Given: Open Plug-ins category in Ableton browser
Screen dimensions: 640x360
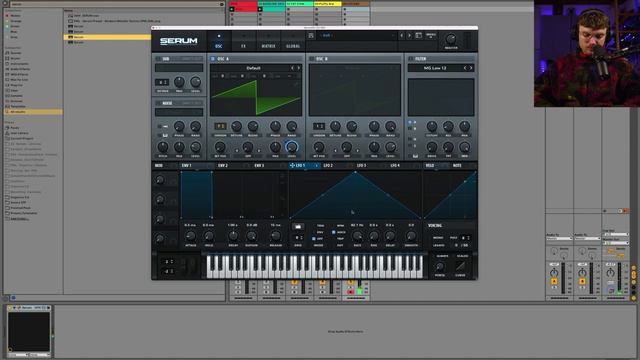Looking at the screenshot, I should click(x=16, y=85).
